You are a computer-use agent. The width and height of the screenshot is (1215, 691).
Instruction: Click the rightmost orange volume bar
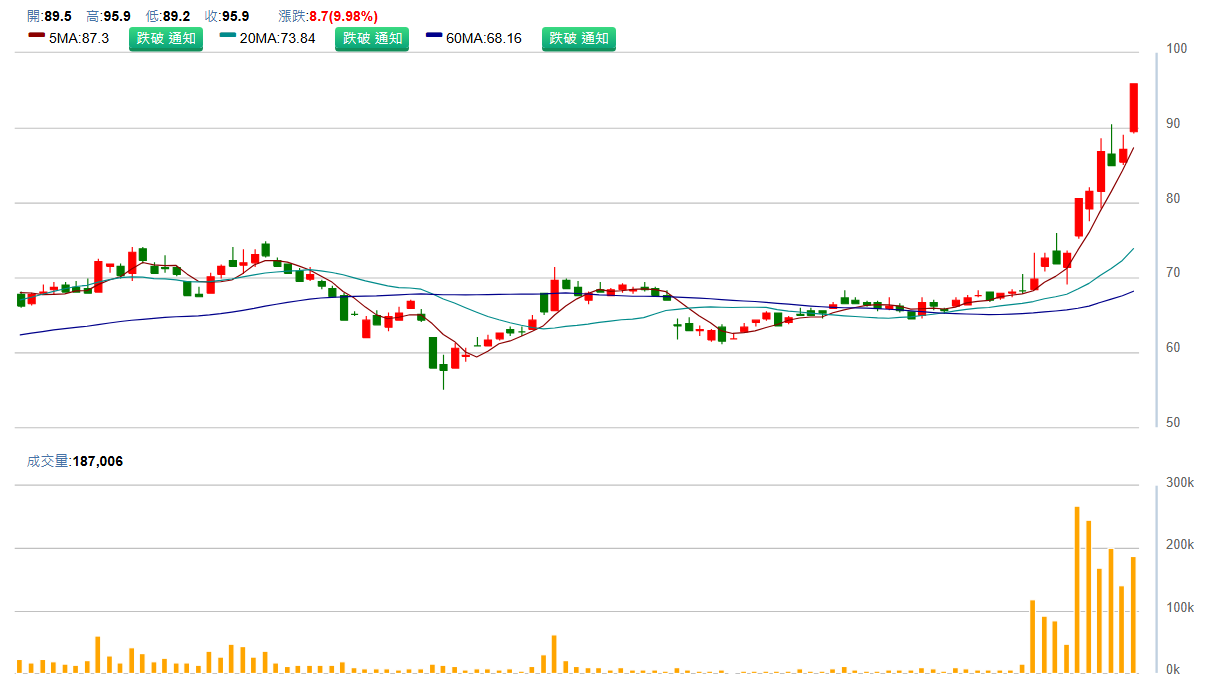(1133, 614)
